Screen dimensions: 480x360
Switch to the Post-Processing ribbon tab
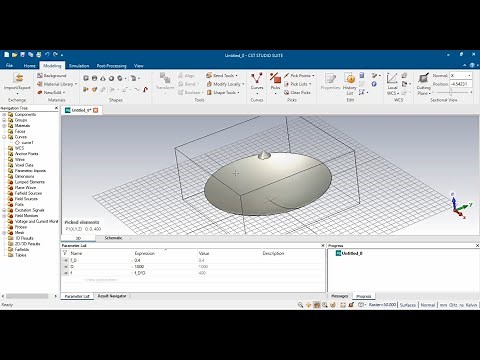pyautogui.click(x=112, y=66)
